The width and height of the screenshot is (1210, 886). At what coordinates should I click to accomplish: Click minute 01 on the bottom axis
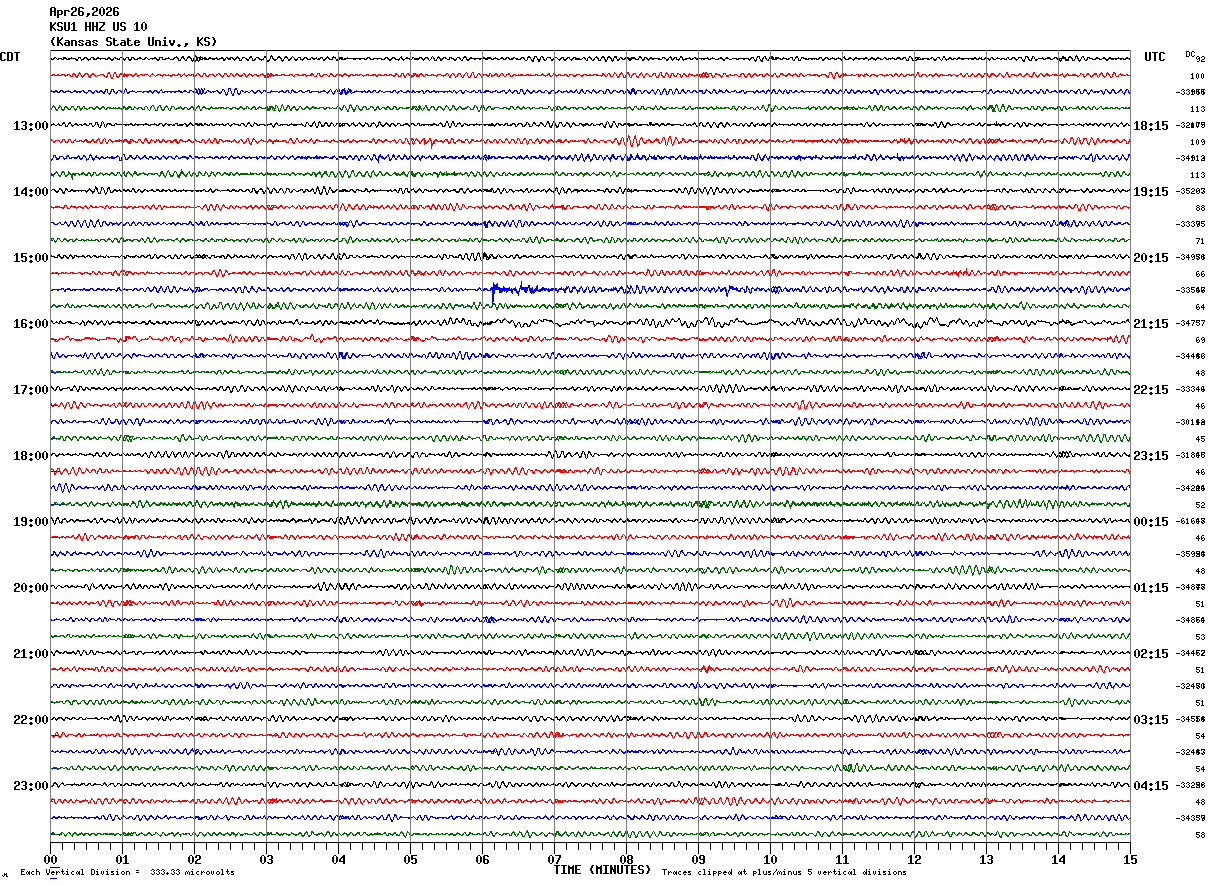122,859
